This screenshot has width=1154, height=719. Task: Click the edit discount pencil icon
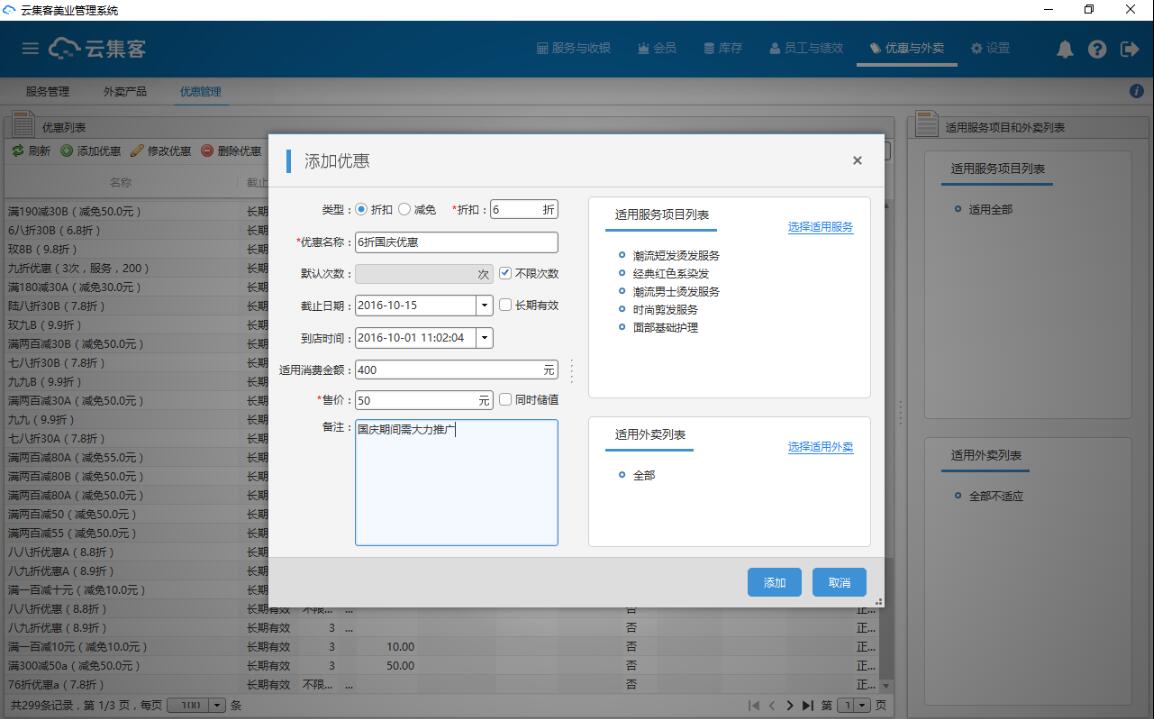137,150
